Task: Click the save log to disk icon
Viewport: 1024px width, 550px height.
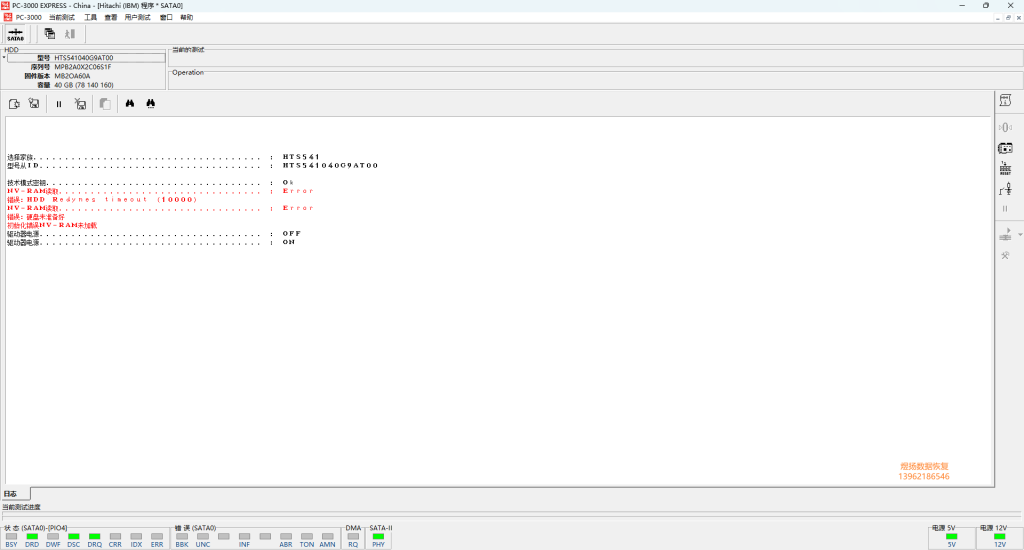Action: (x=34, y=104)
